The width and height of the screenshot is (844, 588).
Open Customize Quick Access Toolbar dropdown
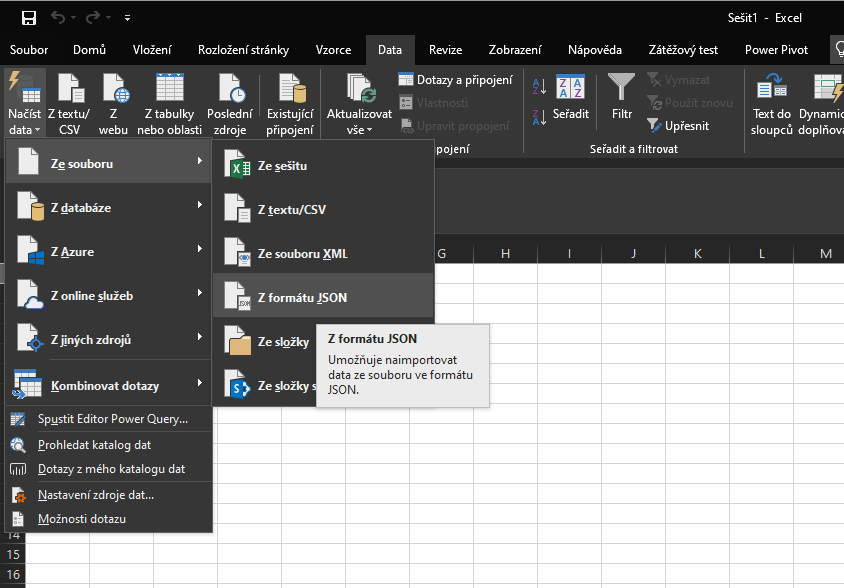pos(128,18)
